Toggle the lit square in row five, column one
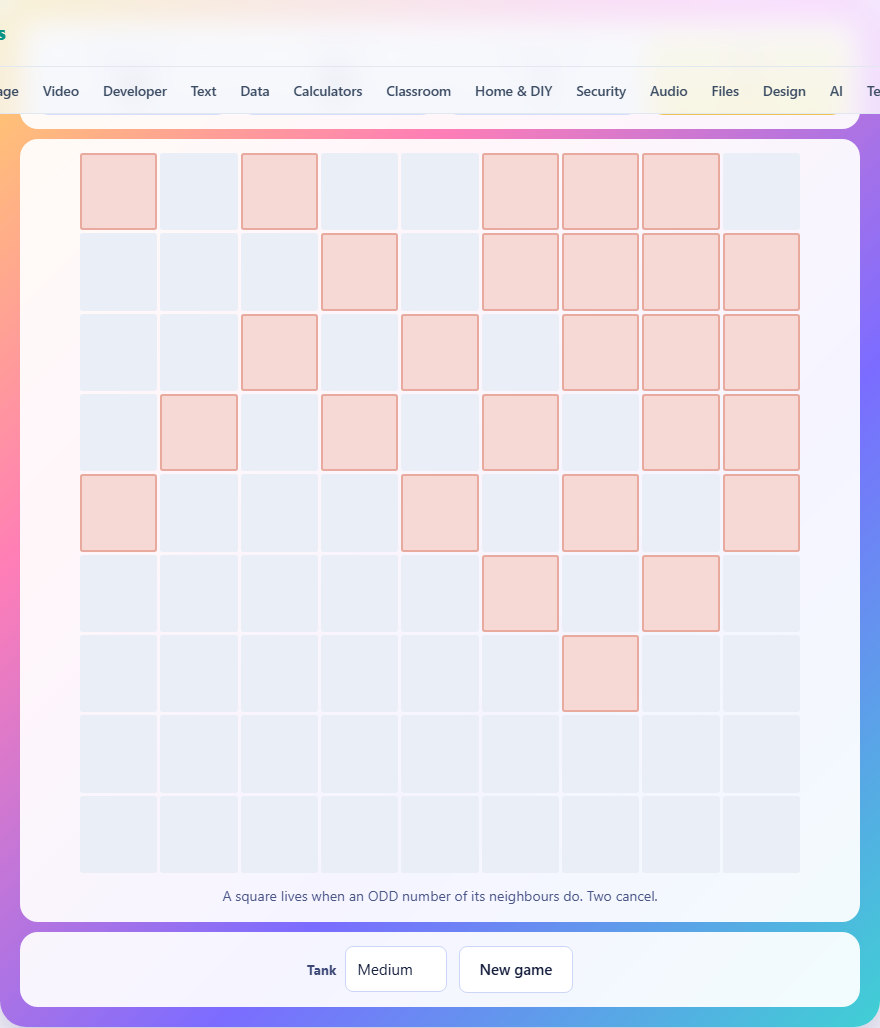Screen dimensions: 880x1028 click(118, 513)
